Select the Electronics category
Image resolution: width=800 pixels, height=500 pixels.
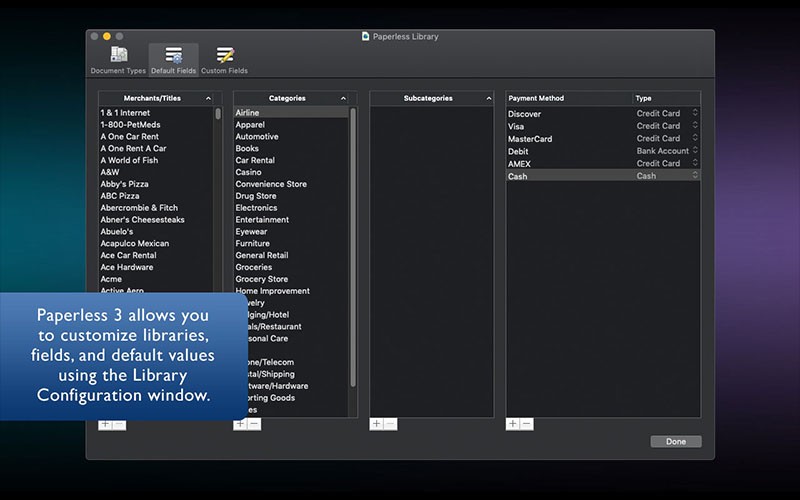(x=291, y=208)
